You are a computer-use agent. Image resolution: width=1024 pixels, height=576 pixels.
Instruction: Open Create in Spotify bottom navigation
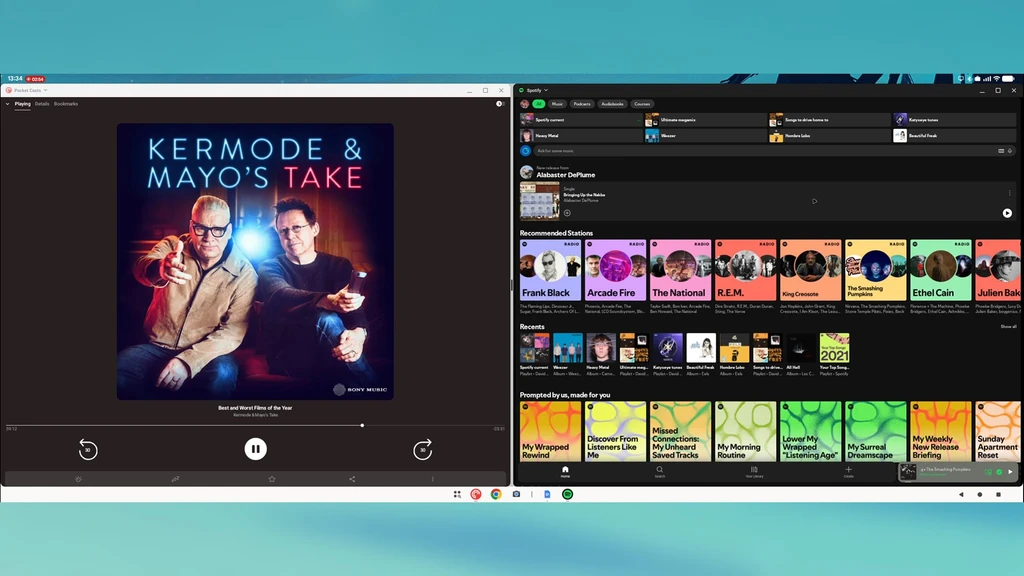(x=848, y=472)
